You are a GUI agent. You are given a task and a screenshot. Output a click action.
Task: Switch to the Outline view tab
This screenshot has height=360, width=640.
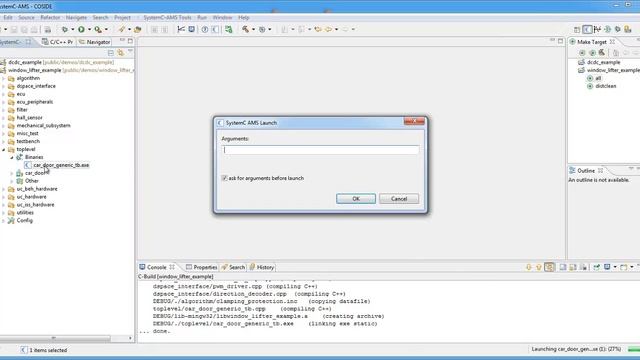point(586,171)
